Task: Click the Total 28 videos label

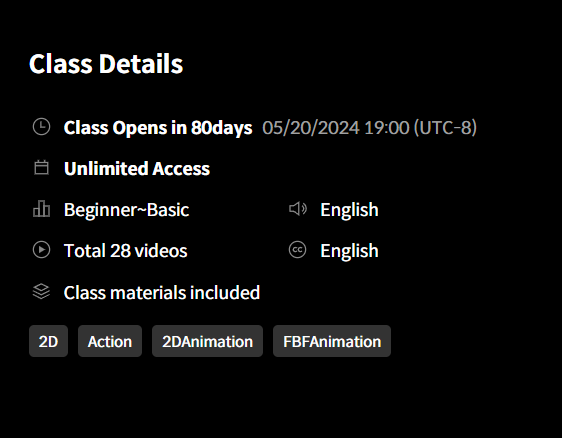Action: (125, 251)
